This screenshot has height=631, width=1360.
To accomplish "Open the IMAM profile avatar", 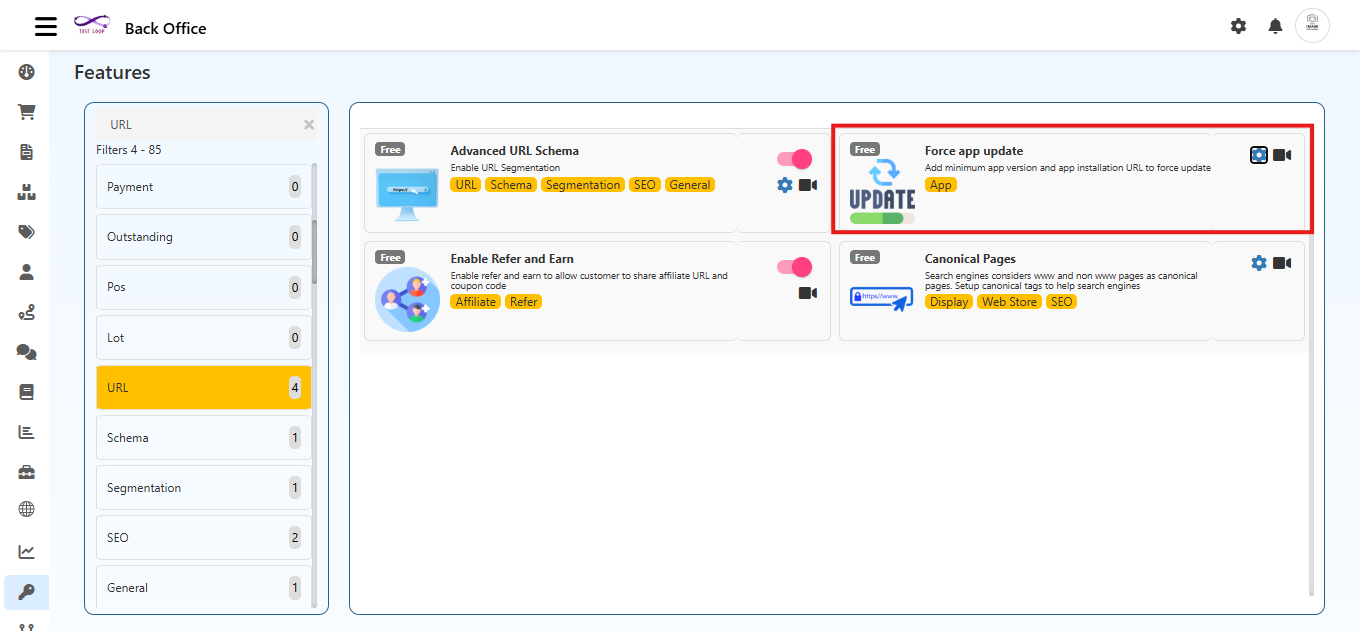I will tap(1312, 26).
